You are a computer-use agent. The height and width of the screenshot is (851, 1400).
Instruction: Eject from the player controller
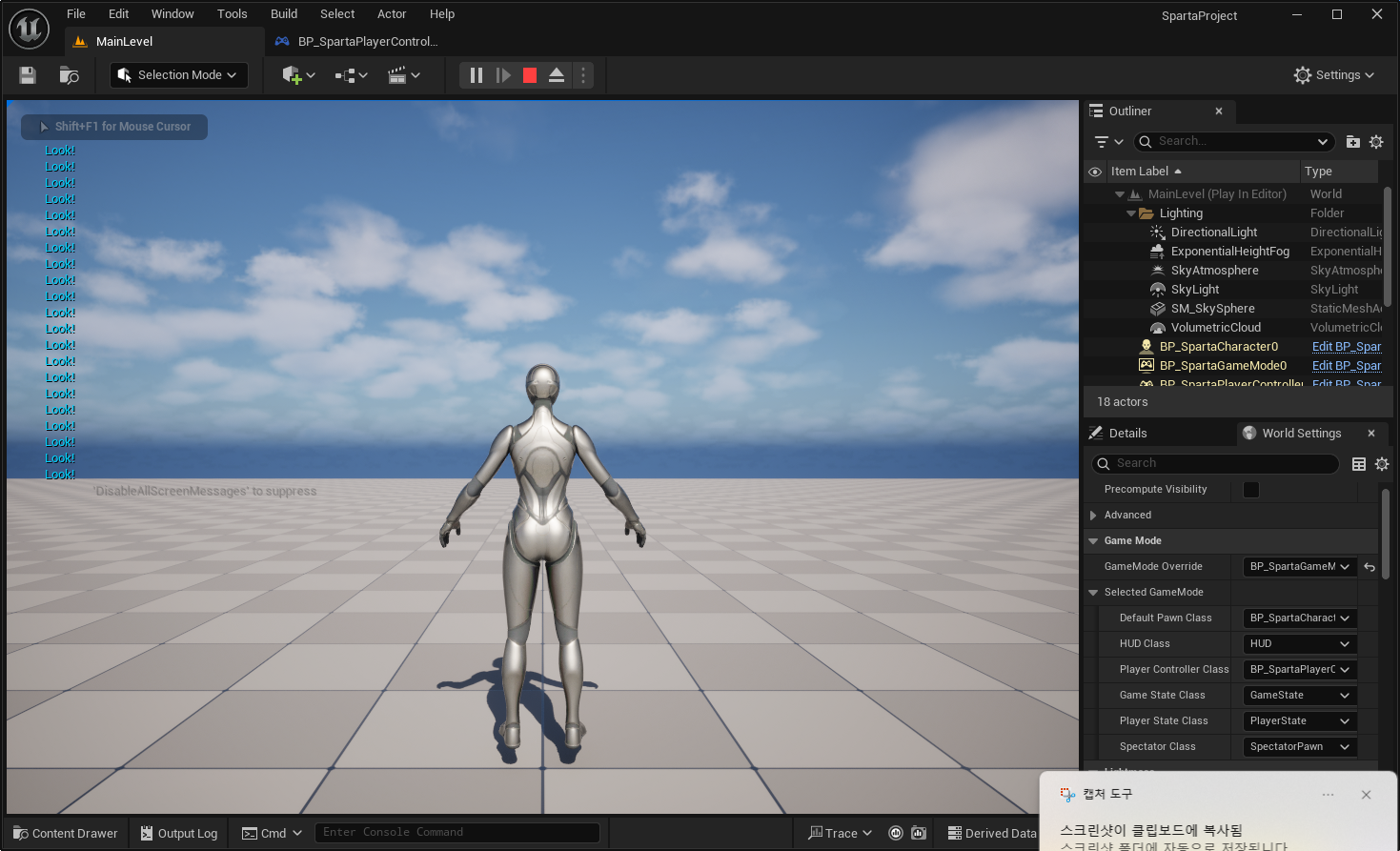(x=557, y=75)
